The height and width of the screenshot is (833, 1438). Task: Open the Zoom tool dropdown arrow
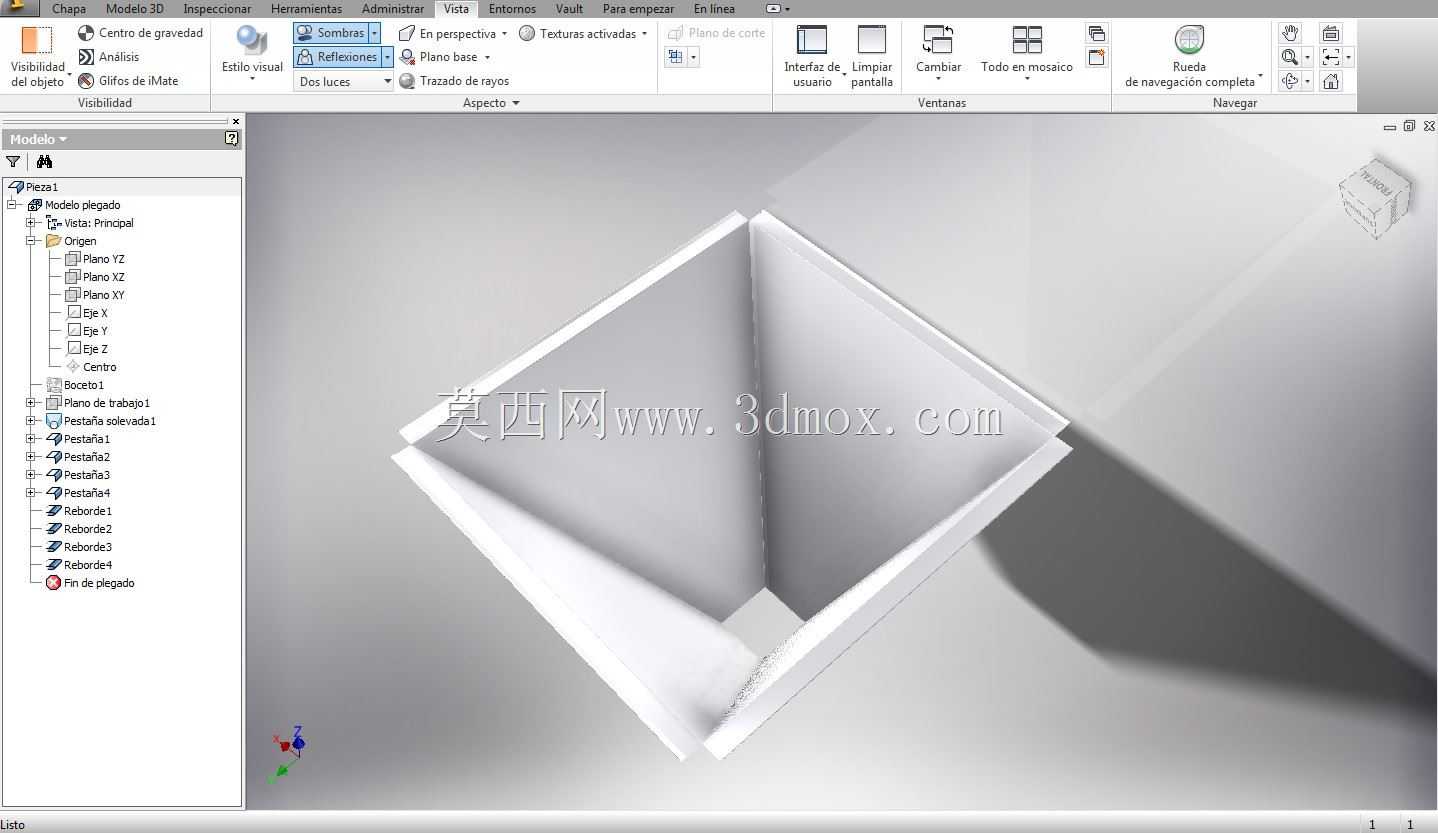point(1307,57)
